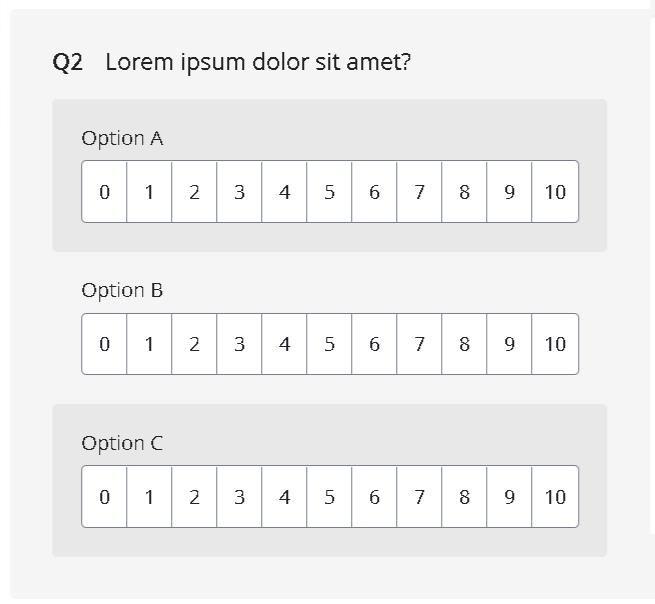Click the Option C label
The image size is (655, 604).
(x=122, y=443)
